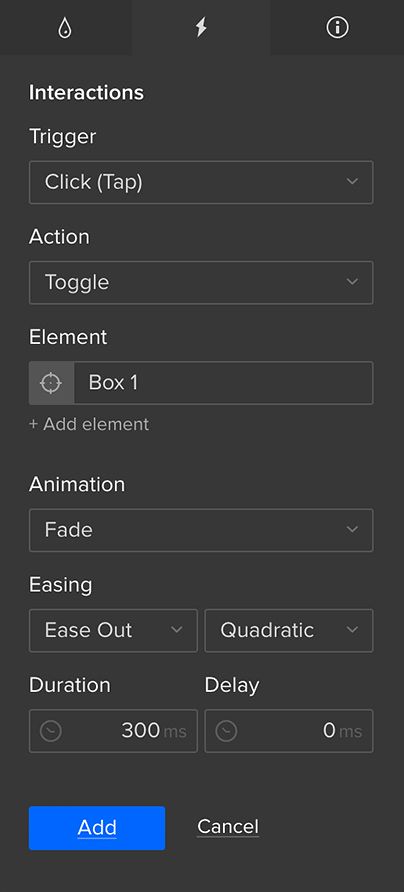The image size is (404, 892).
Task: Click the chevron arrow in Animation dropdown
Action: tap(352, 530)
